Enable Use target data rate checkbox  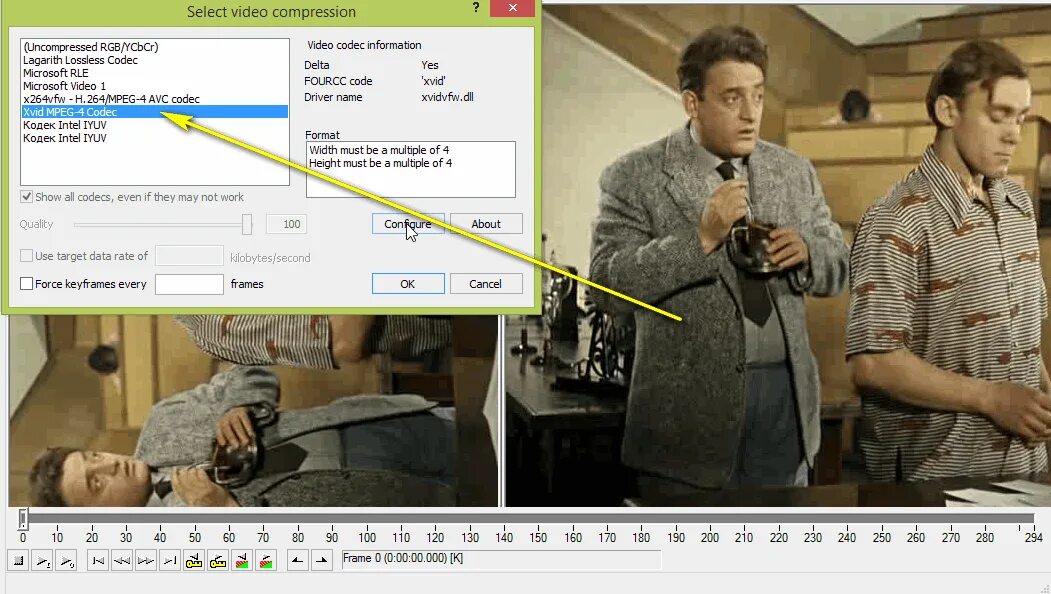tap(26, 255)
